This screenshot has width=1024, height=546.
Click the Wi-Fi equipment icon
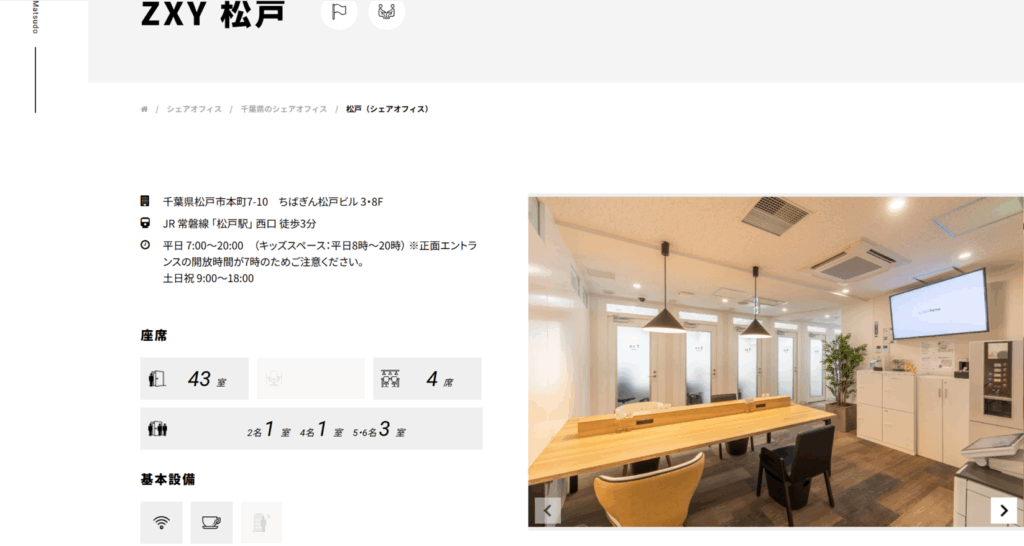(x=161, y=522)
